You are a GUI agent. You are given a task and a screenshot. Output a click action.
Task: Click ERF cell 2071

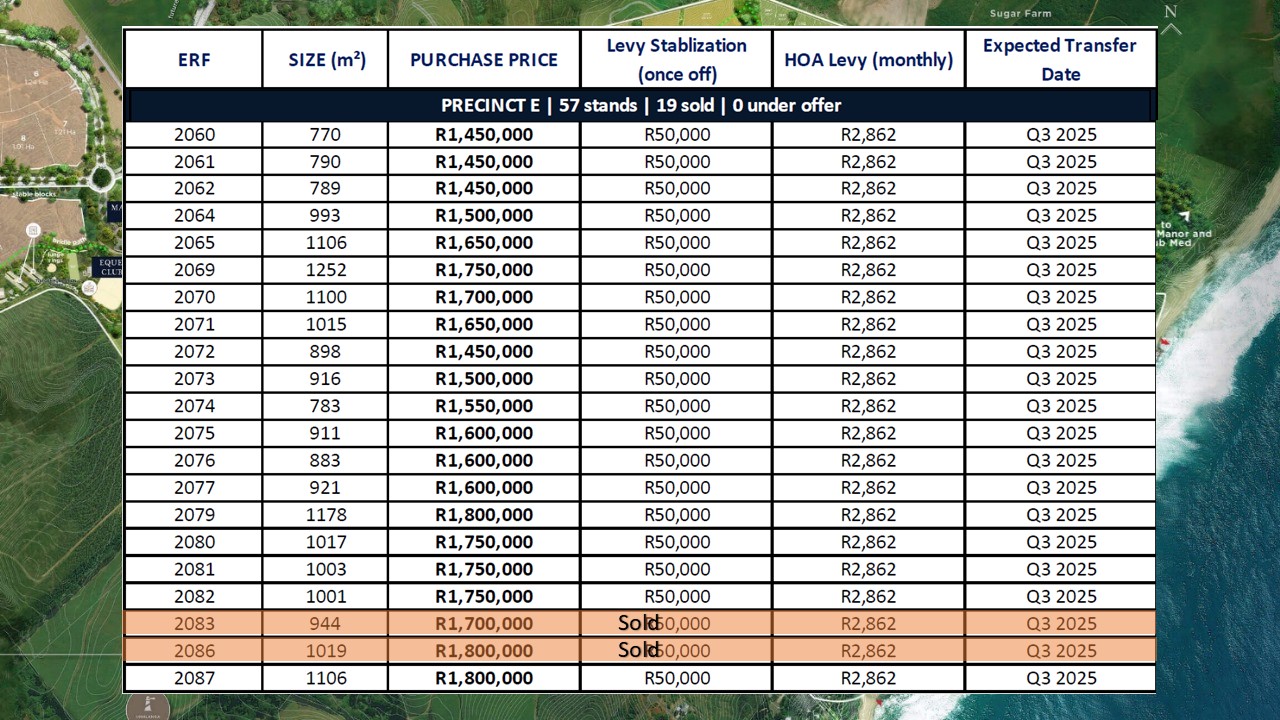[194, 324]
